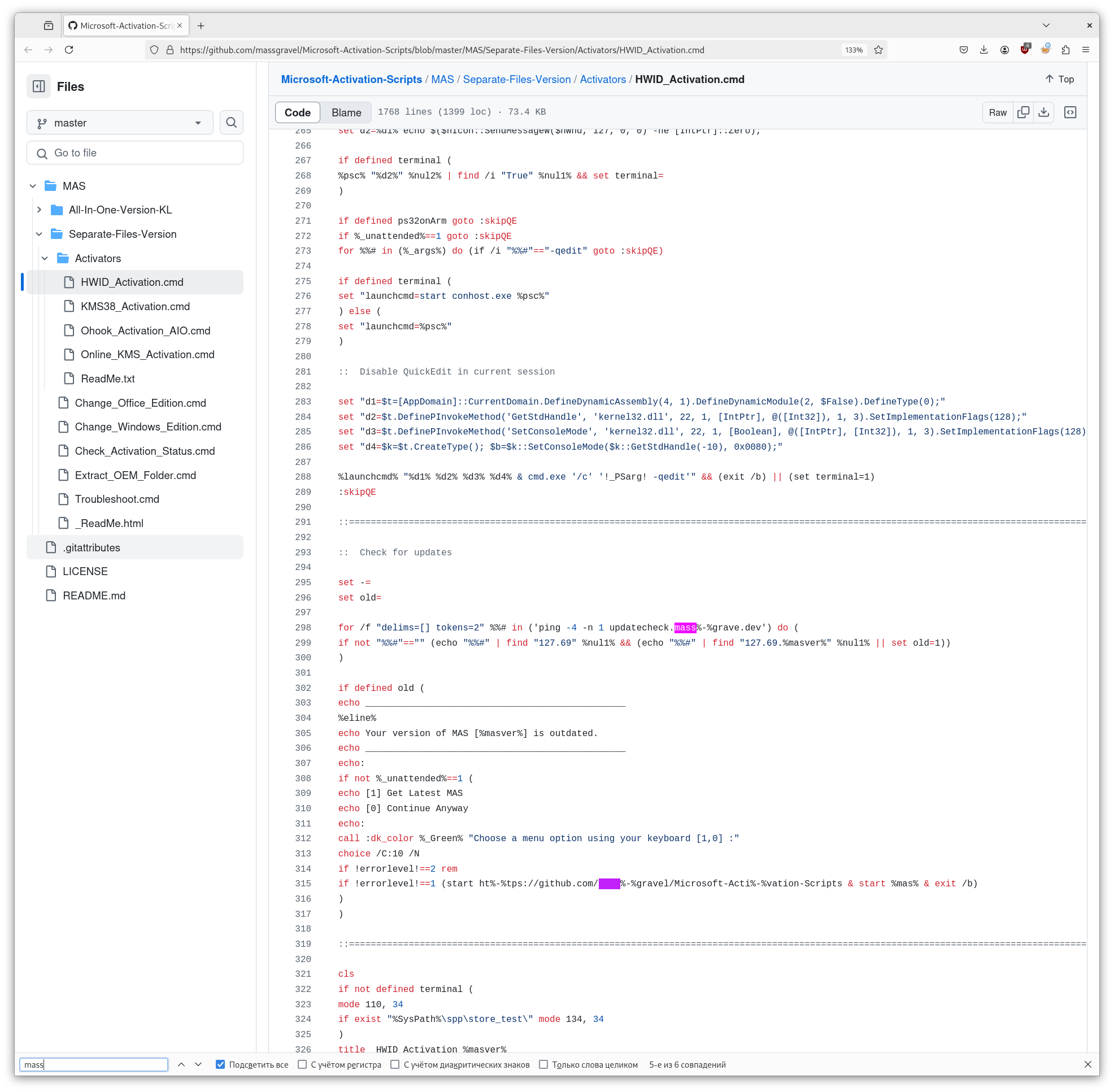Copy raw file contents icon

click(1023, 112)
